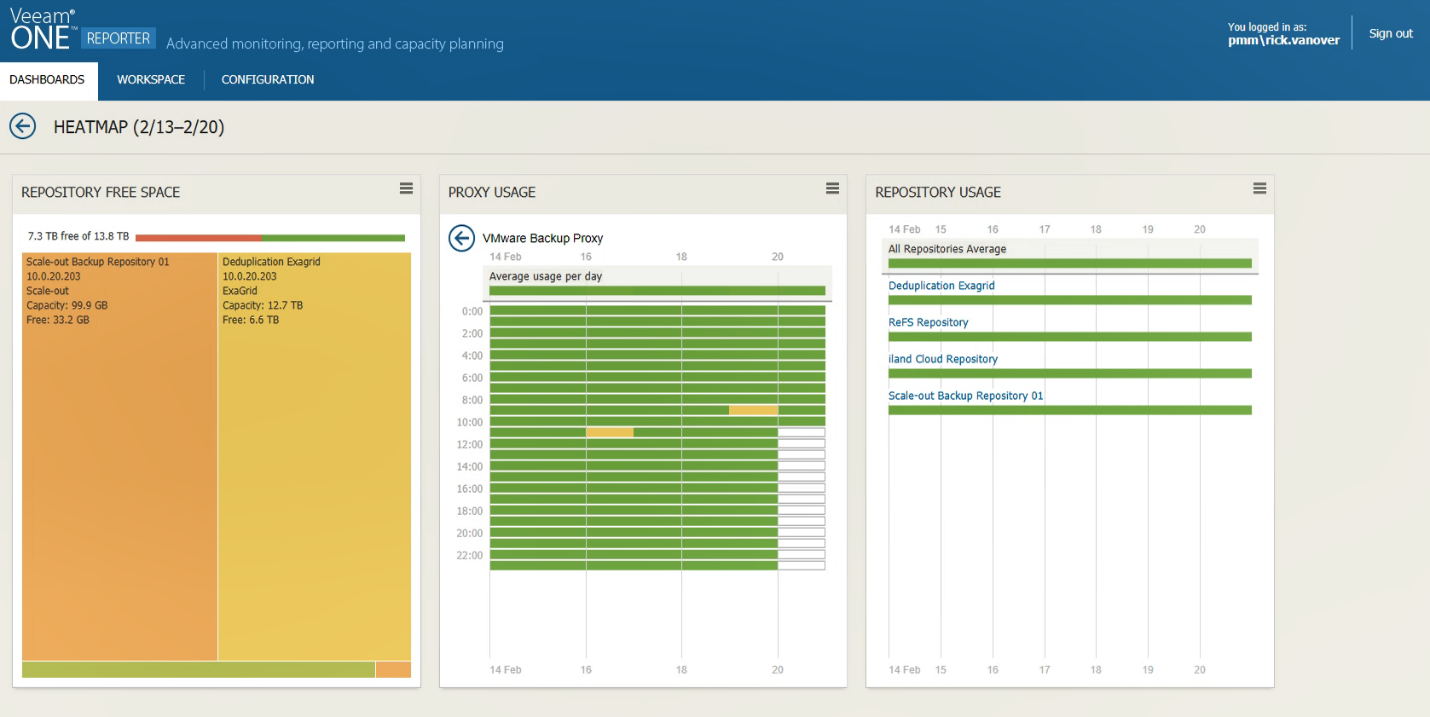This screenshot has height=717, width=1430.
Task: Click the yellow proxy usage cell near 10:00
Action: point(610,432)
